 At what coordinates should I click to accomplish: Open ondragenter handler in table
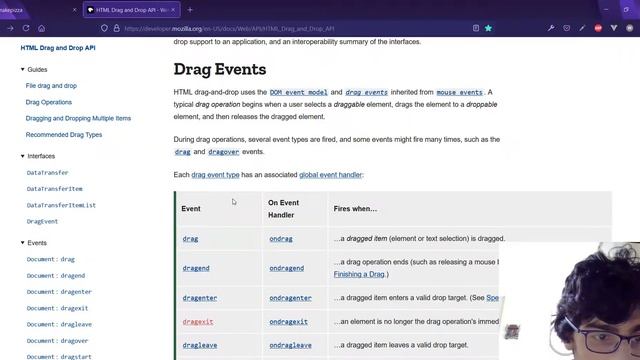[290, 298]
